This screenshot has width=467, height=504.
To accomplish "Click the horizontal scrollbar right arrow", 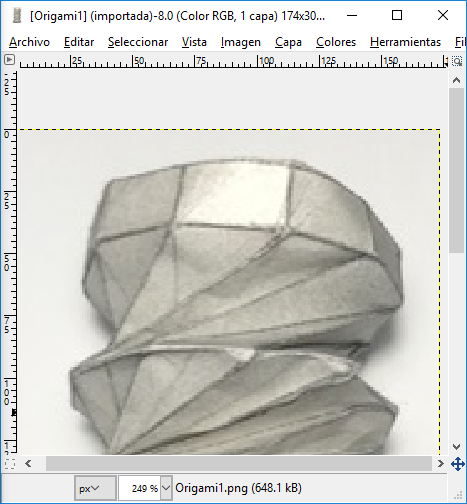I will tap(441, 463).
